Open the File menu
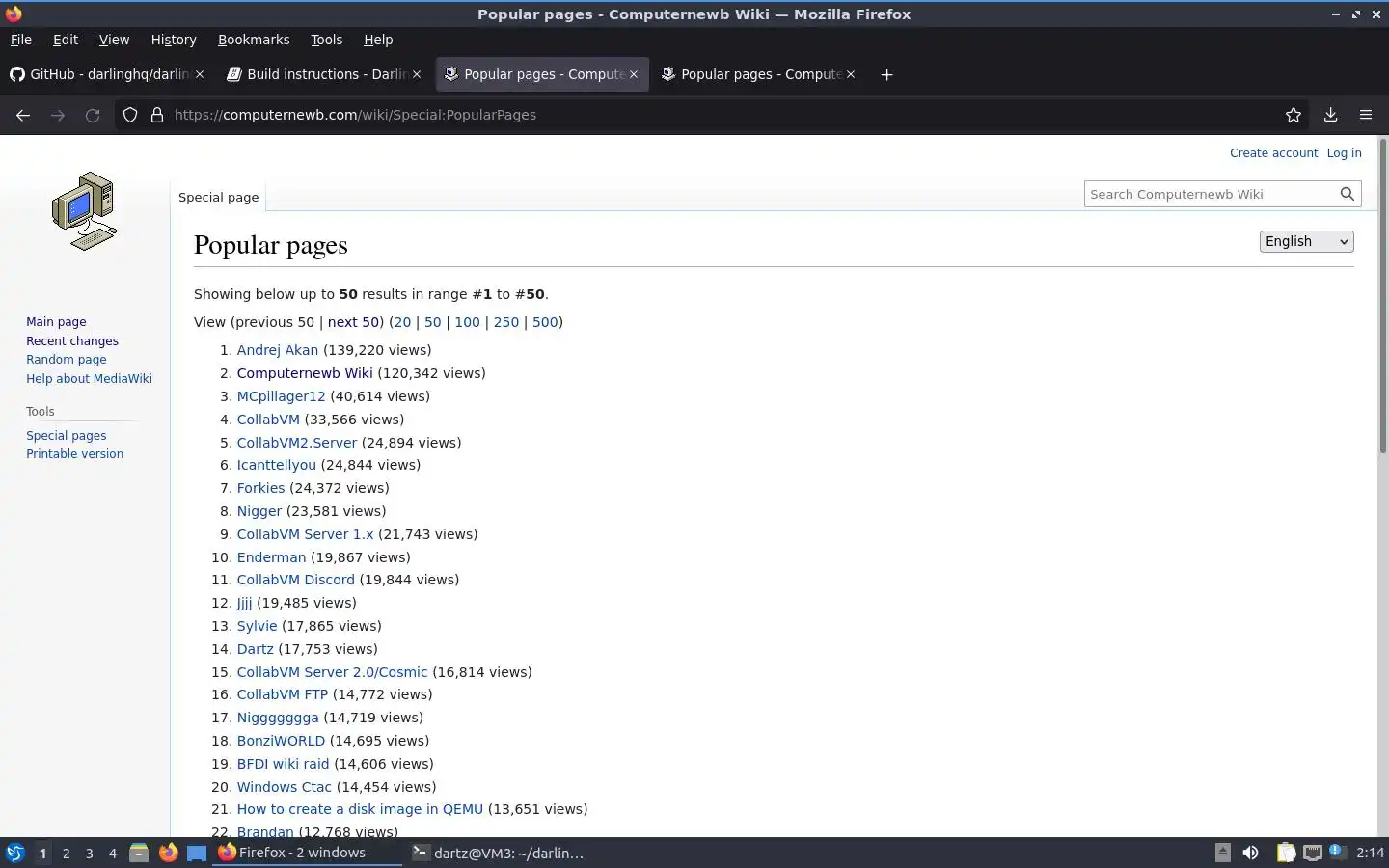The height and width of the screenshot is (868, 1389). (x=20, y=40)
